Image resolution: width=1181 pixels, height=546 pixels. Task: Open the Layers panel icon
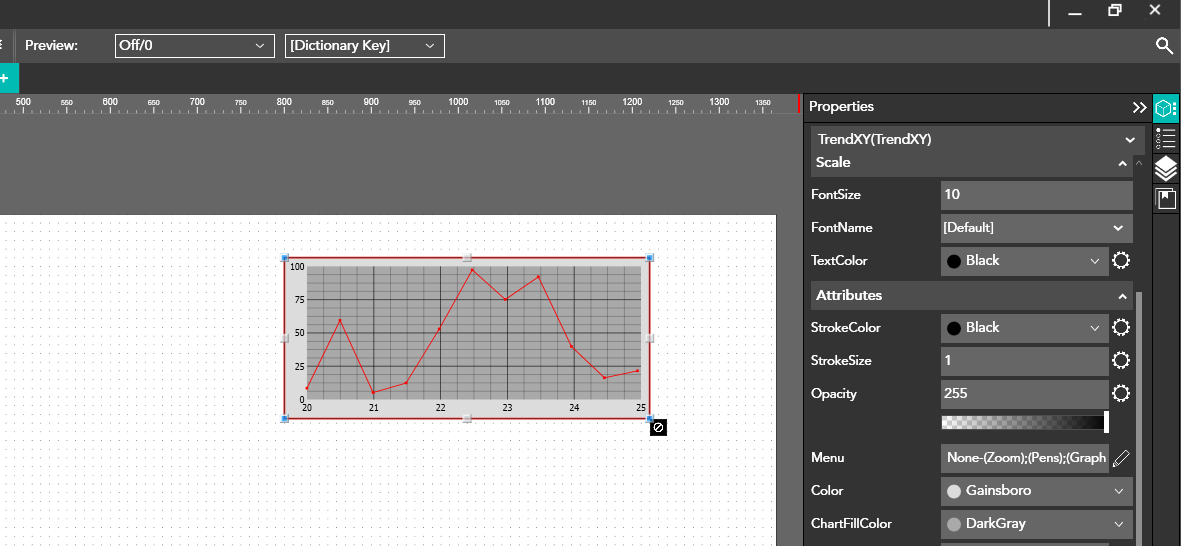(1165, 169)
